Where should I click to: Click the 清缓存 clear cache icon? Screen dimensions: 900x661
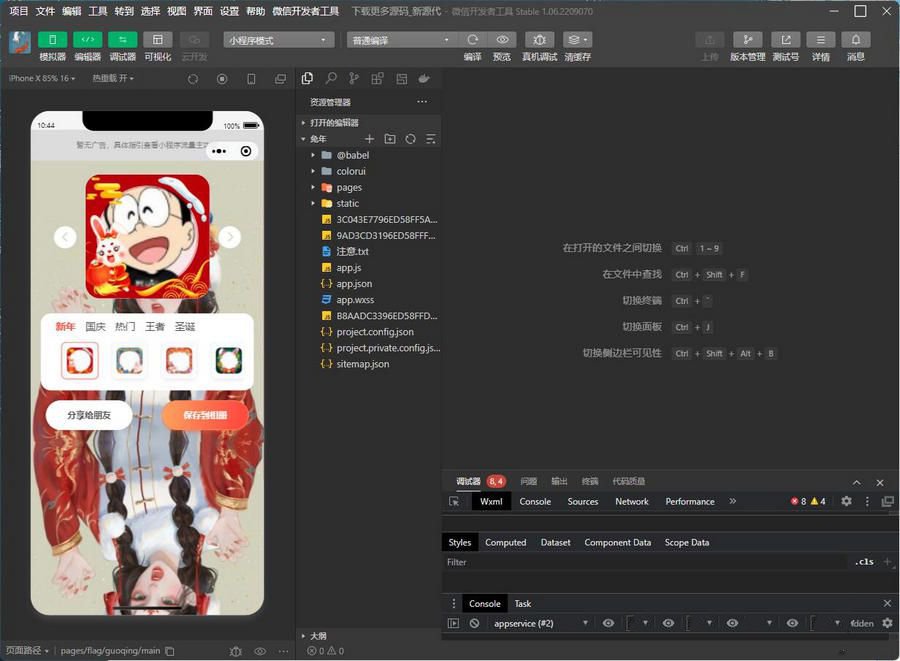pos(572,39)
